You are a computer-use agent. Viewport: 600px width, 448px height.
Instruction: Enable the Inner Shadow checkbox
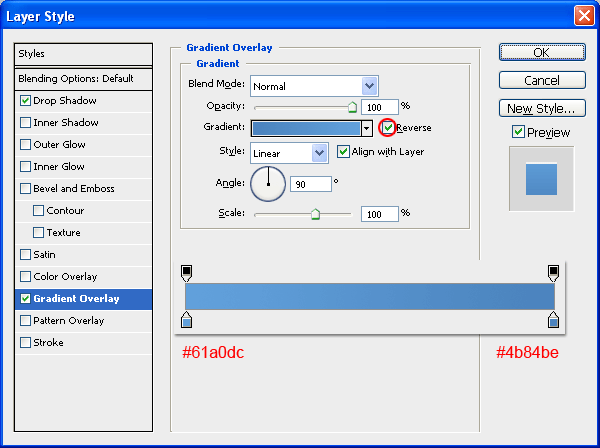pos(25,122)
